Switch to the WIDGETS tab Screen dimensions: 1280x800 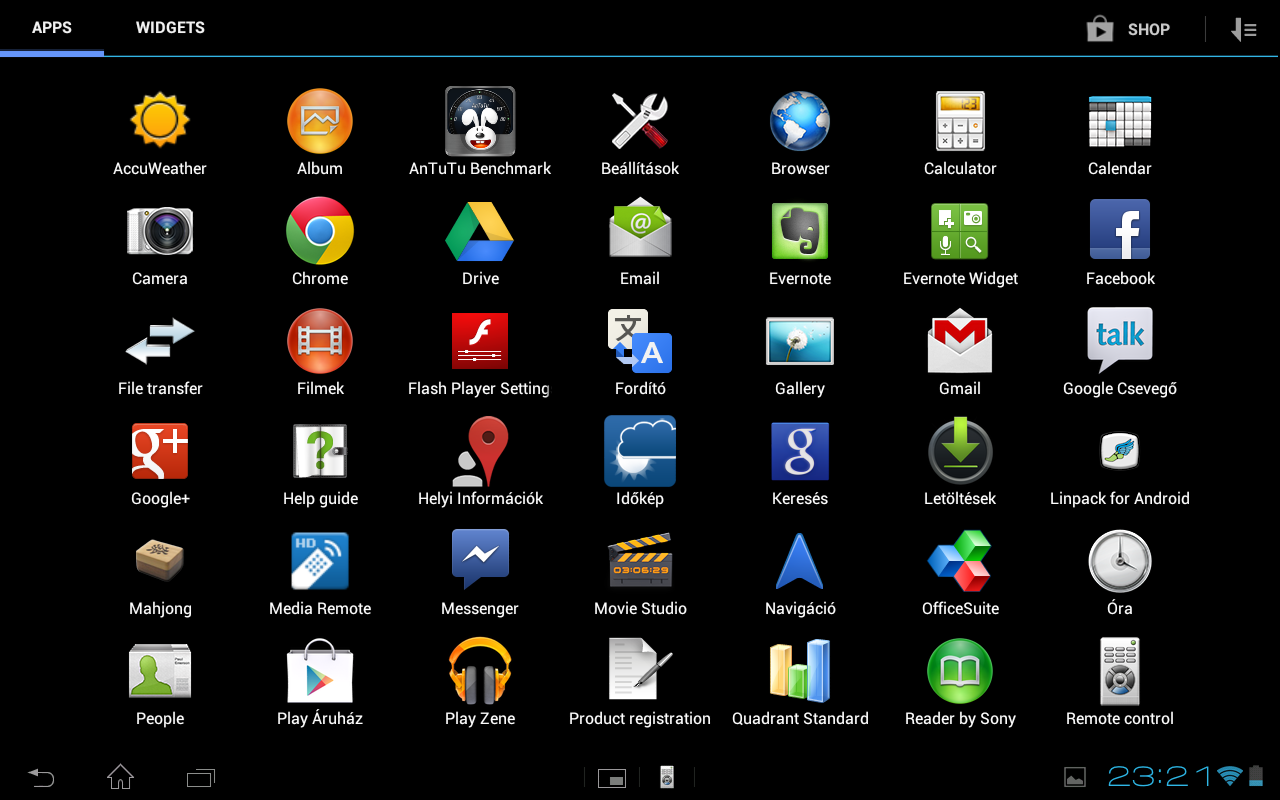(x=170, y=28)
